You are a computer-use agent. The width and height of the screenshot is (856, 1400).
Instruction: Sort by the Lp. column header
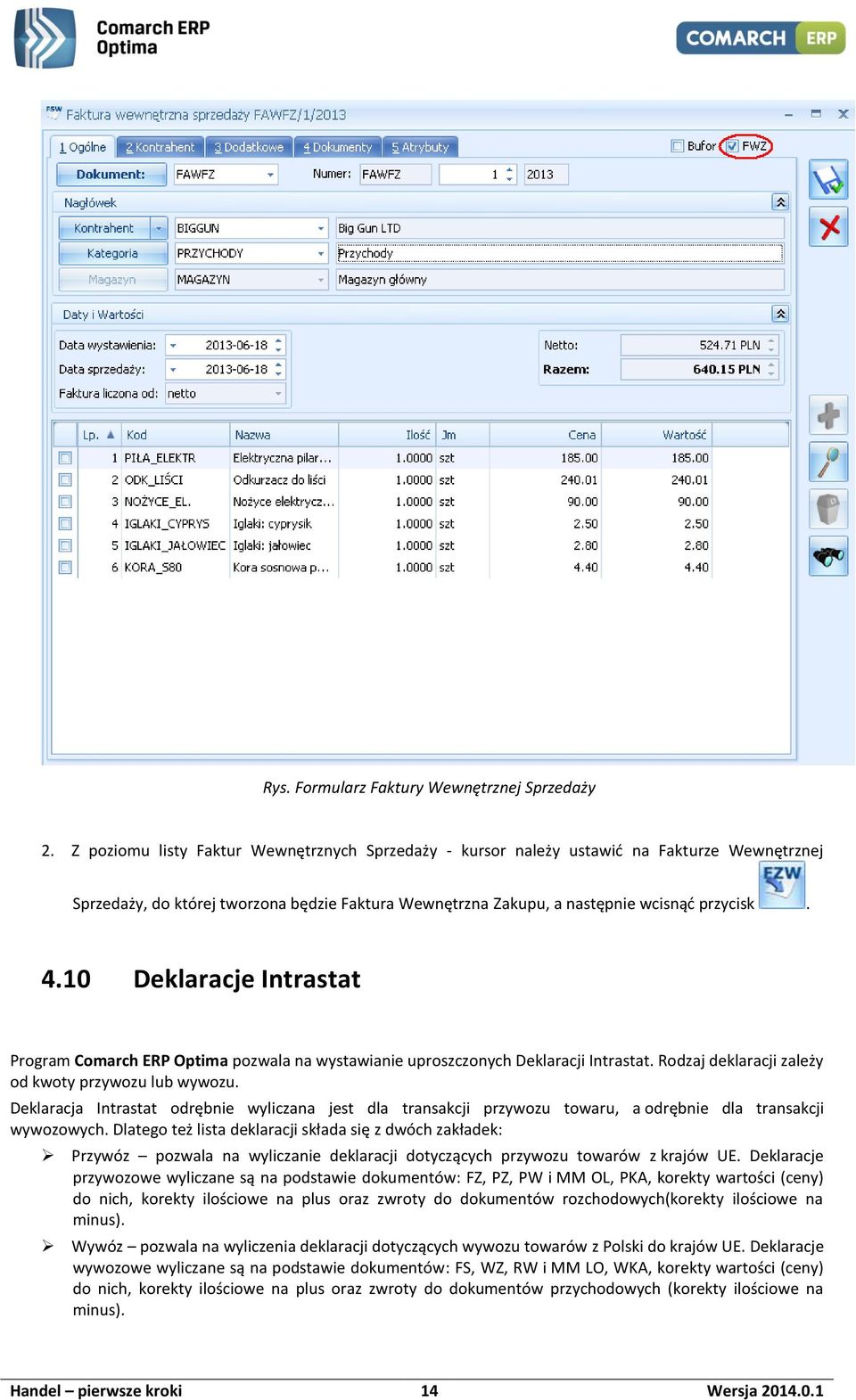99,435
